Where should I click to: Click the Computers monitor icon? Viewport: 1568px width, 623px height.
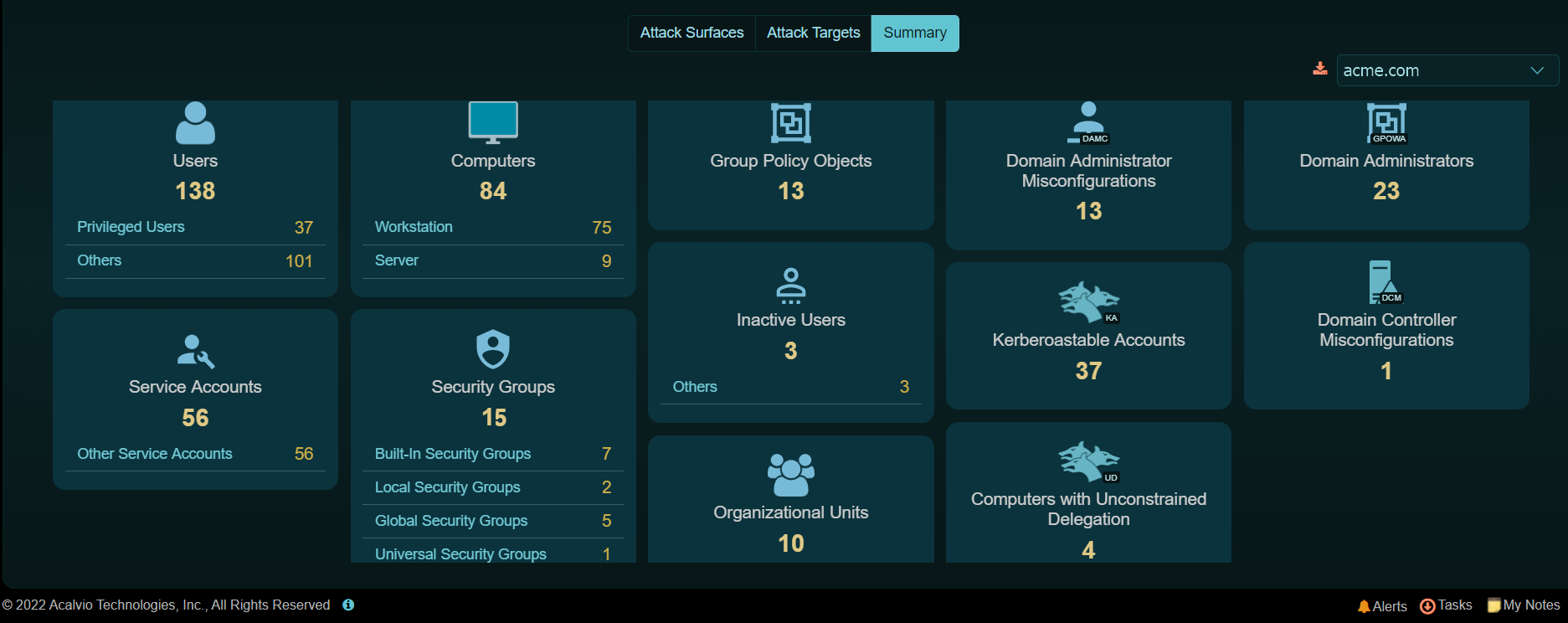coord(492,122)
